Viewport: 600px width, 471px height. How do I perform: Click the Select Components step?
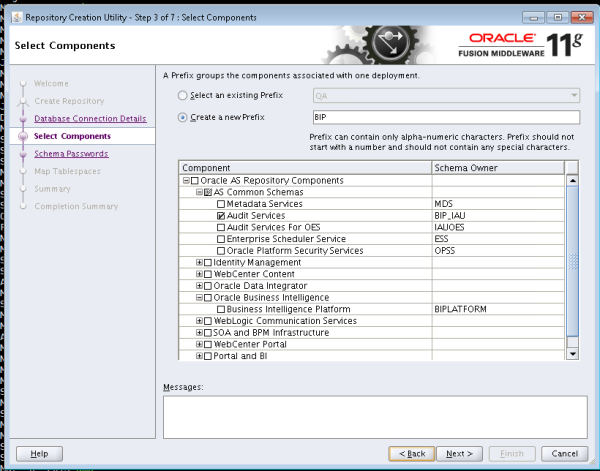click(x=72, y=136)
